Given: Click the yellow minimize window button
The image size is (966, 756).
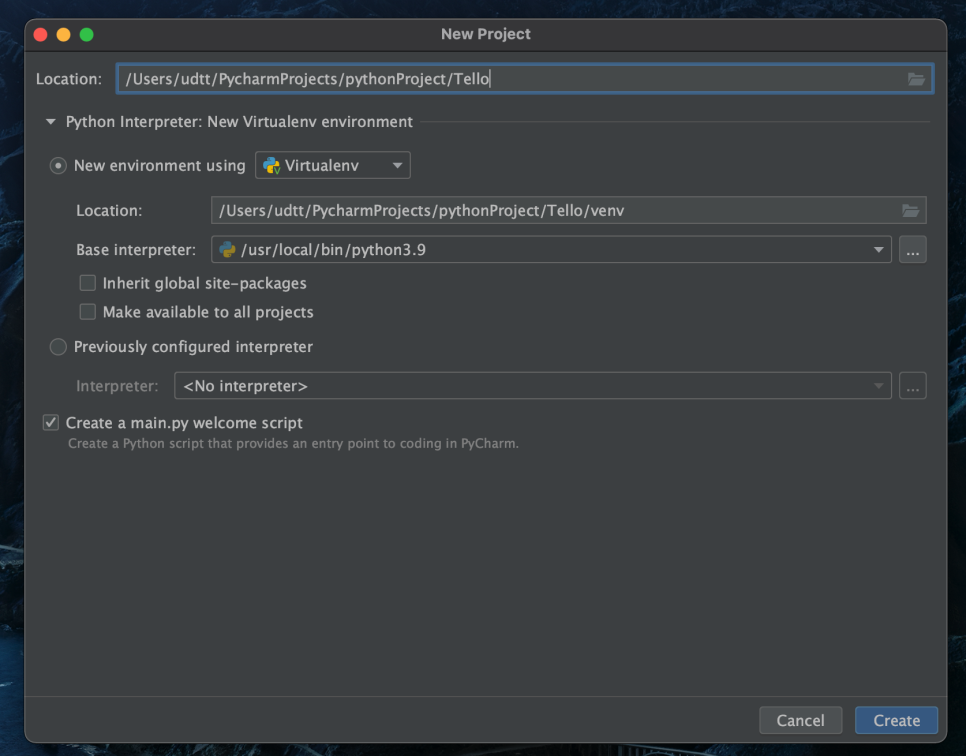Looking at the screenshot, I should pyautogui.click(x=63, y=35).
